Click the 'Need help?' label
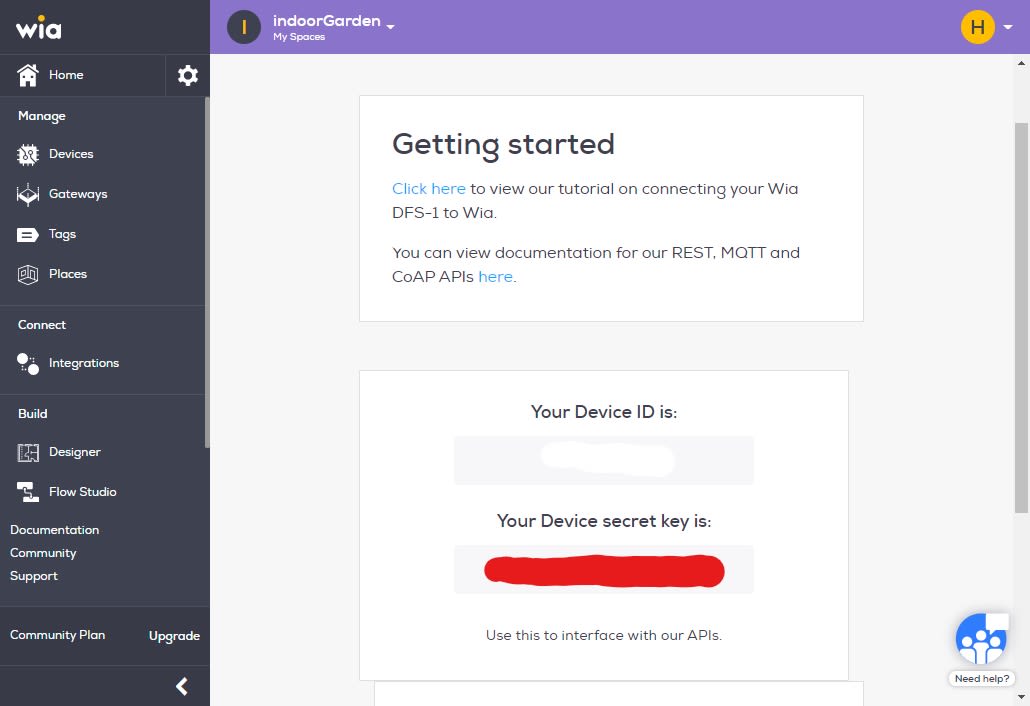The image size is (1030, 706). (982, 678)
